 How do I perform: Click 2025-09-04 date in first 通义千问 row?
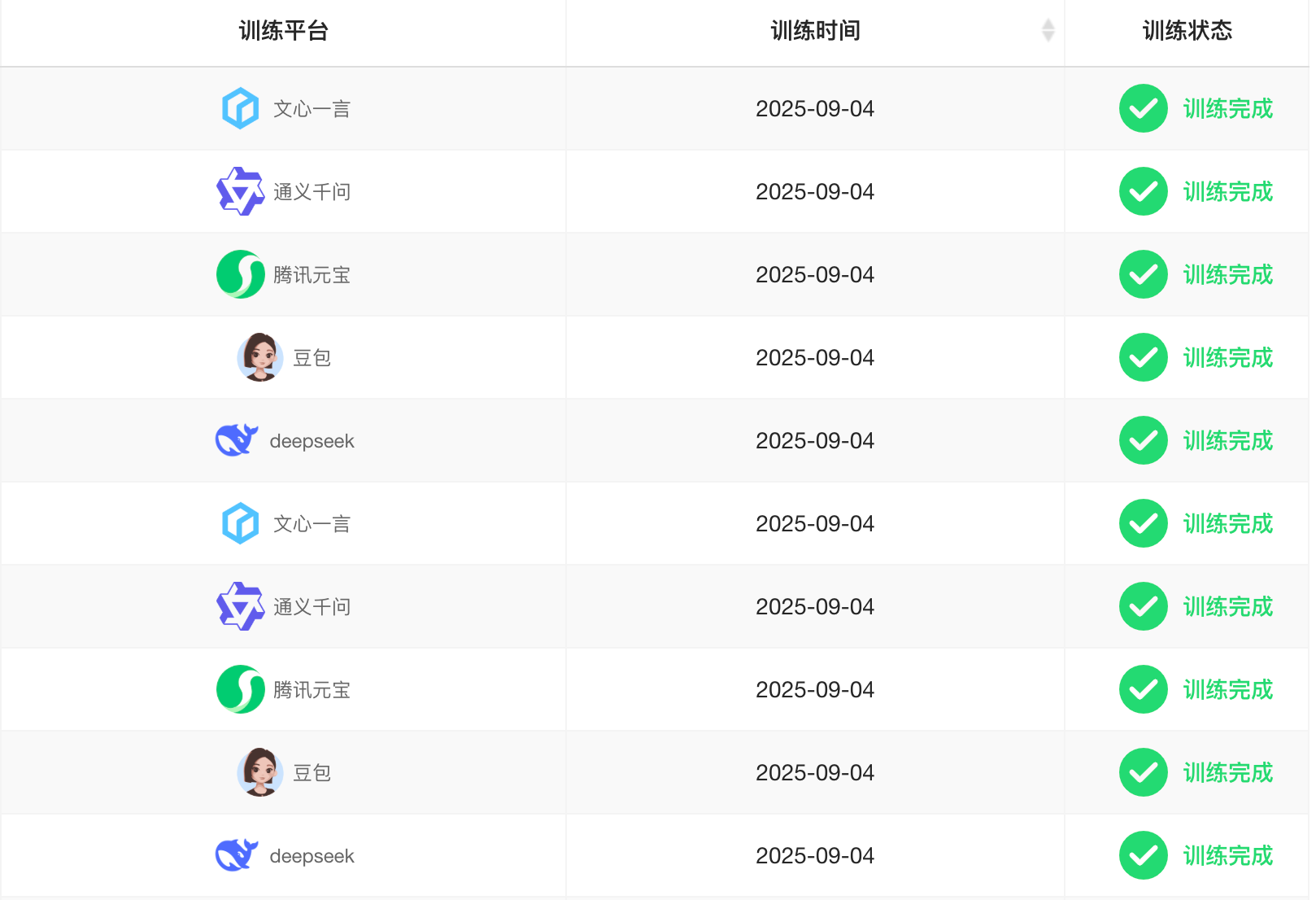[x=815, y=192]
